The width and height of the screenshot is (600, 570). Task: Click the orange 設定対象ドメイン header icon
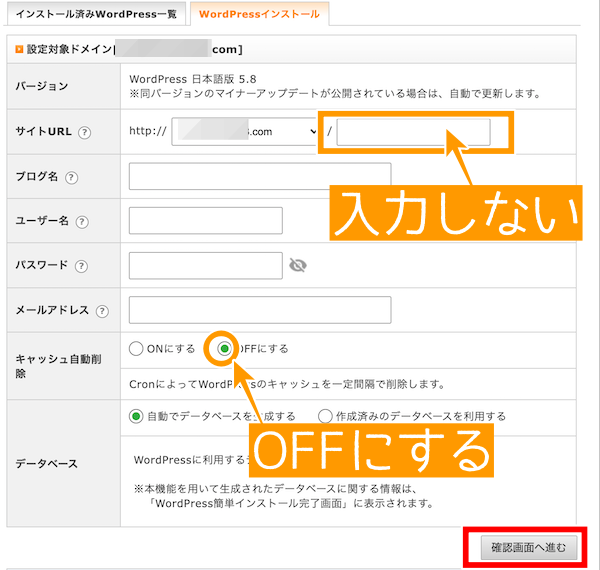(x=19, y=49)
